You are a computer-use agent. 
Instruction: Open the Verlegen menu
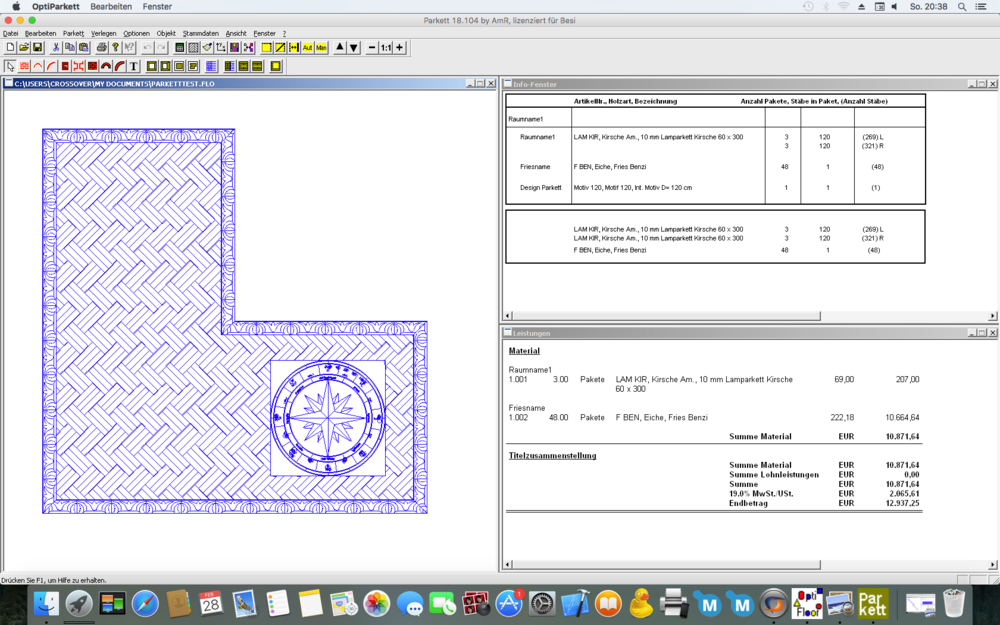click(x=104, y=33)
